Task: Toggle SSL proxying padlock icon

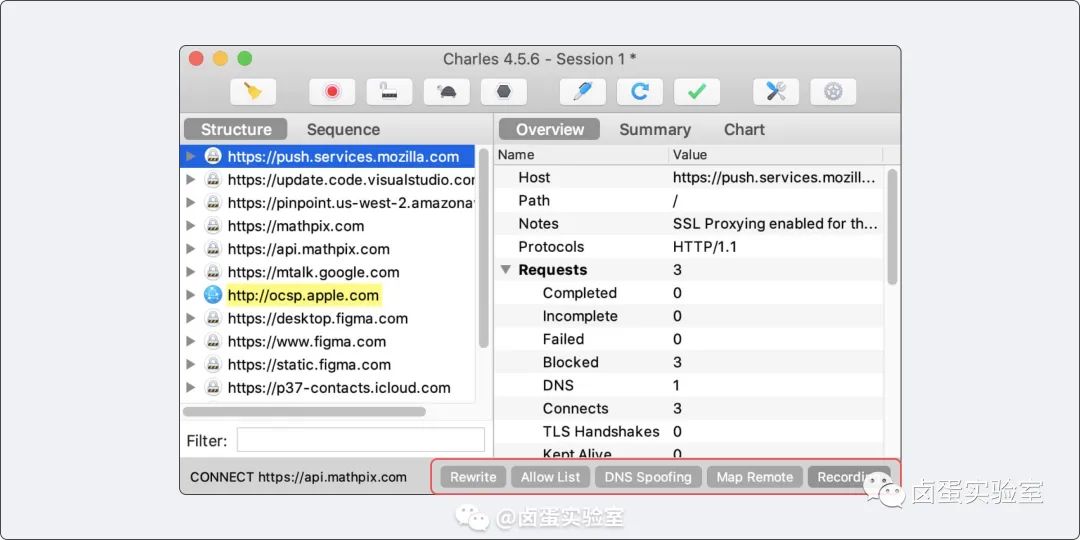Action: 389,92
